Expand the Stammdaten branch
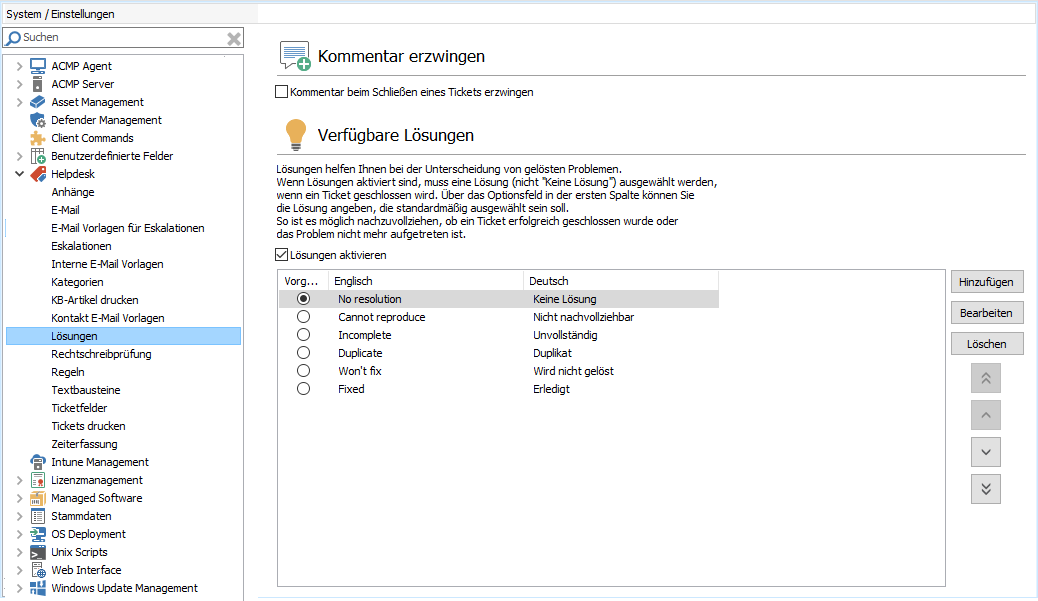Viewport: 1038px width, 601px height. [x=19, y=516]
